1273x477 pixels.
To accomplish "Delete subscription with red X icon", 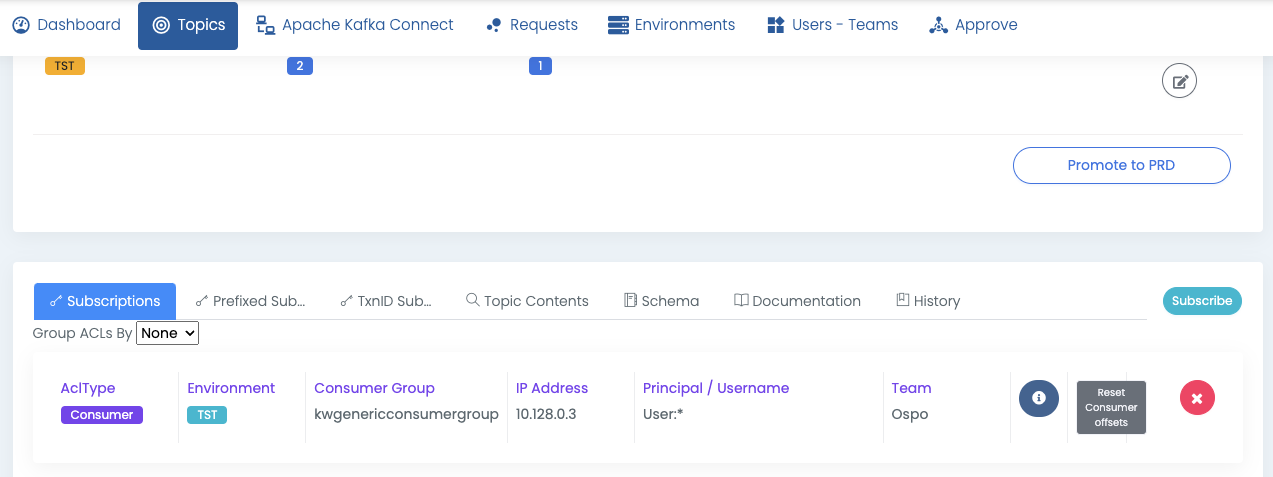I will click(x=1197, y=398).
